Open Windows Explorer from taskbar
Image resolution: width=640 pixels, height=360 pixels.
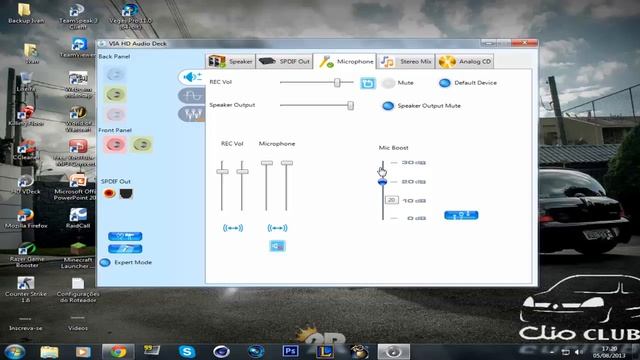pyautogui.click(x=49, y=351)
